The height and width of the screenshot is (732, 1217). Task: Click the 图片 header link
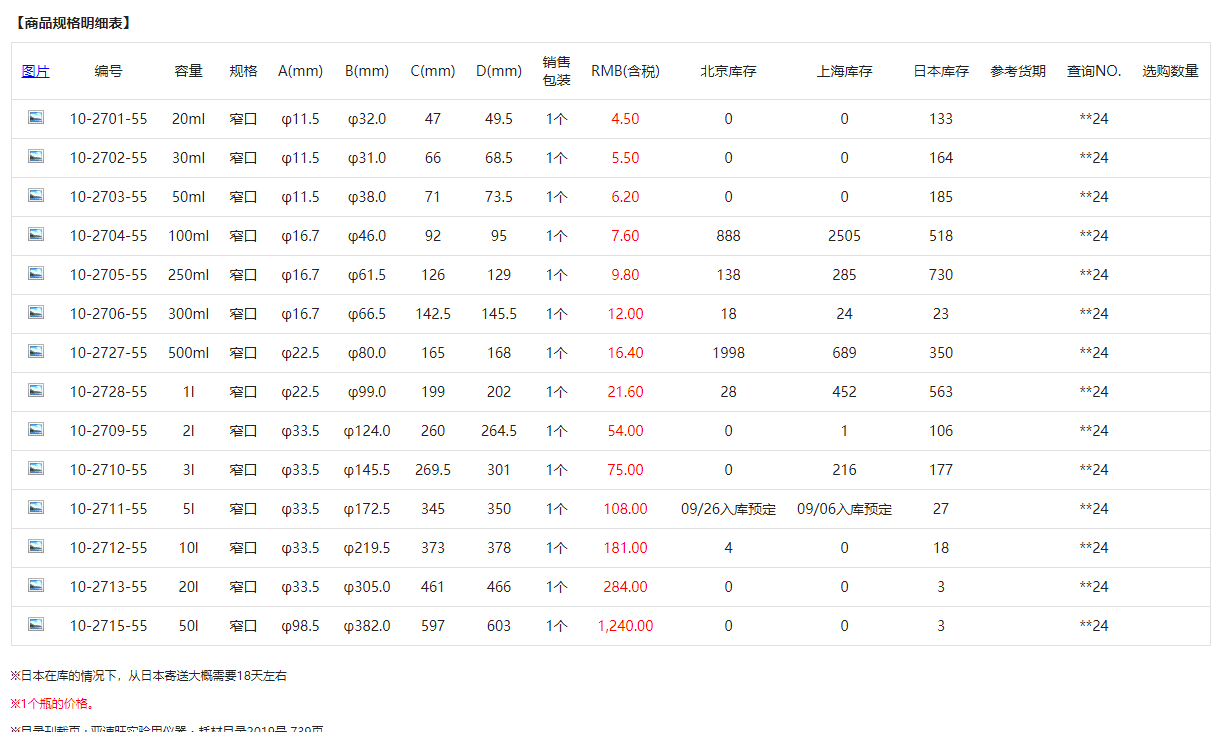pos(35,71)
